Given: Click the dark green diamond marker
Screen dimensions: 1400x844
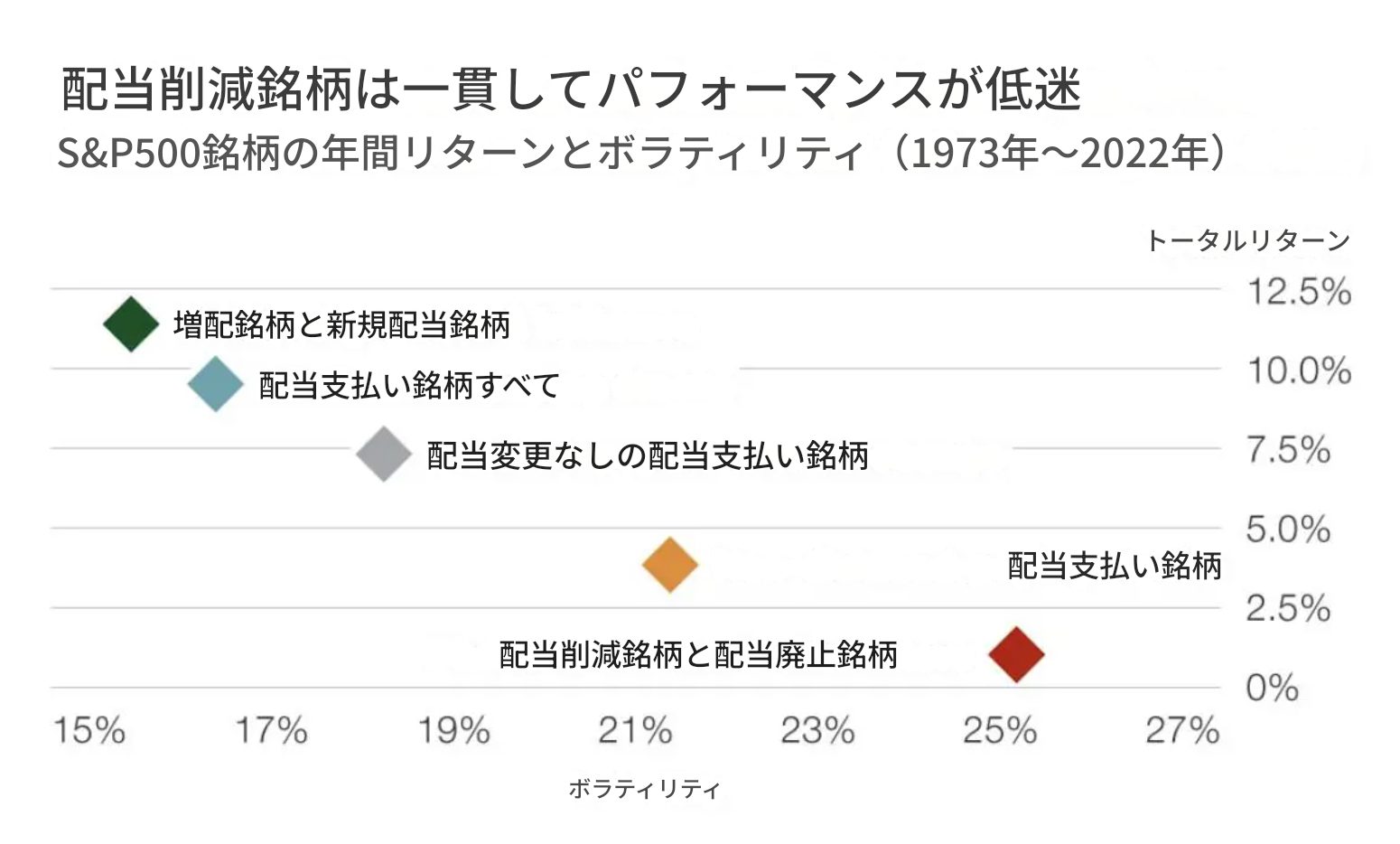Looking at the screenshot, I should click(131, 324).
